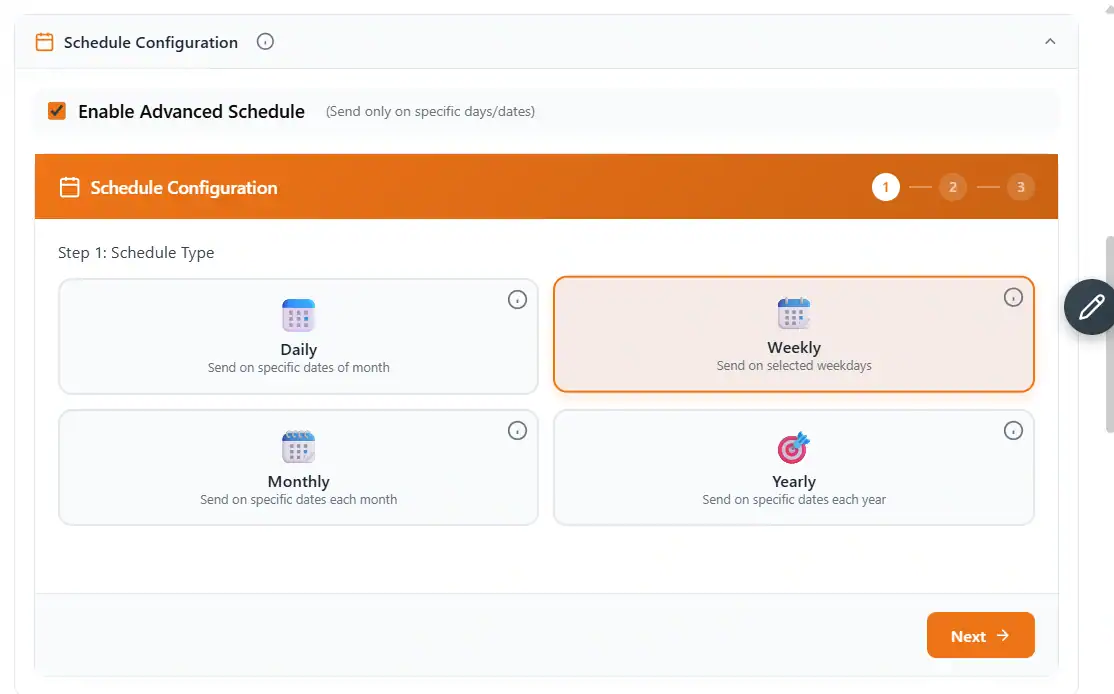The image size is (1114, 694).
Task: Open the floating pencil edit tool
Action: coord(1090,307)
